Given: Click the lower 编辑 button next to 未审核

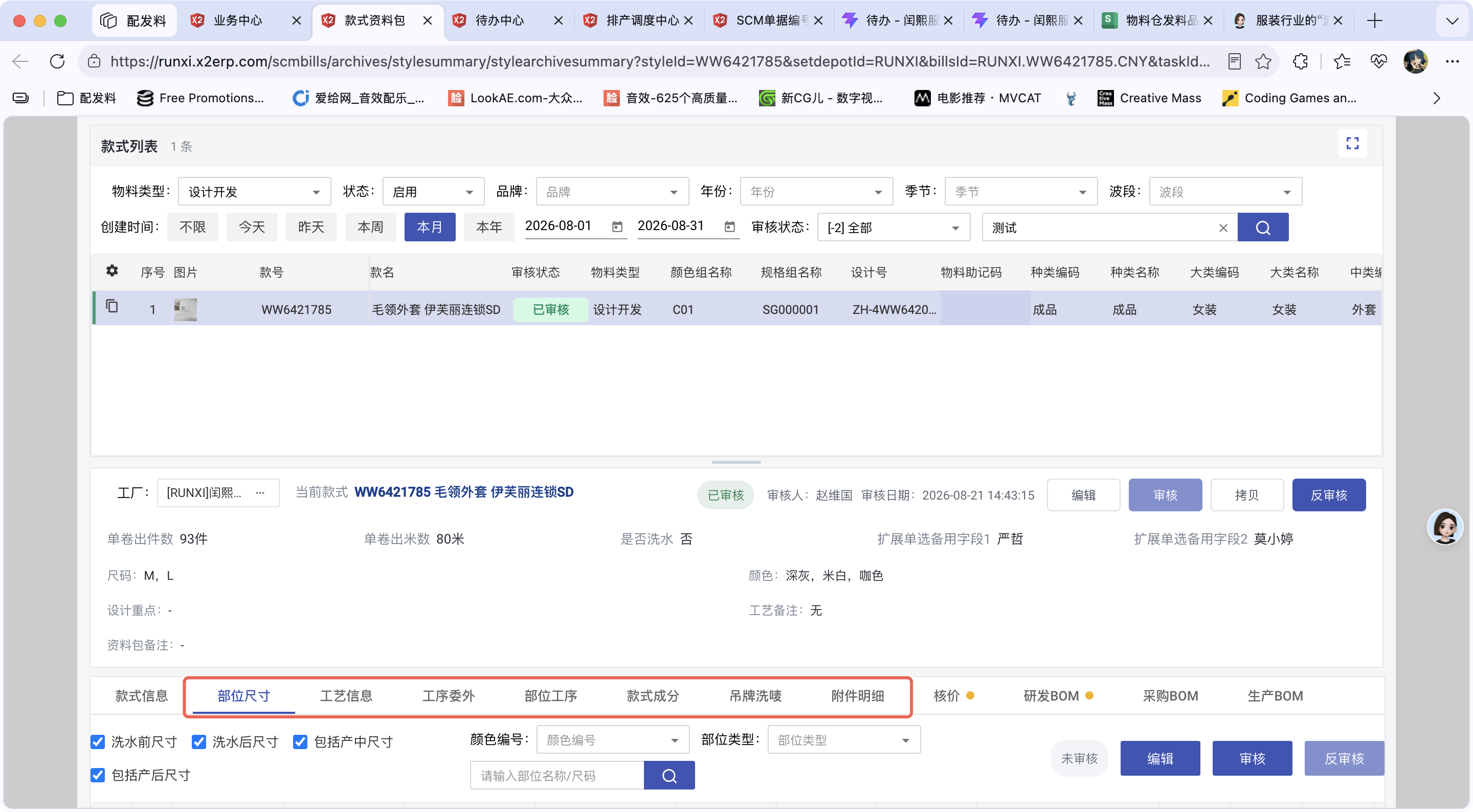Looking at the screenshot, I should (x=1160, y=759).
